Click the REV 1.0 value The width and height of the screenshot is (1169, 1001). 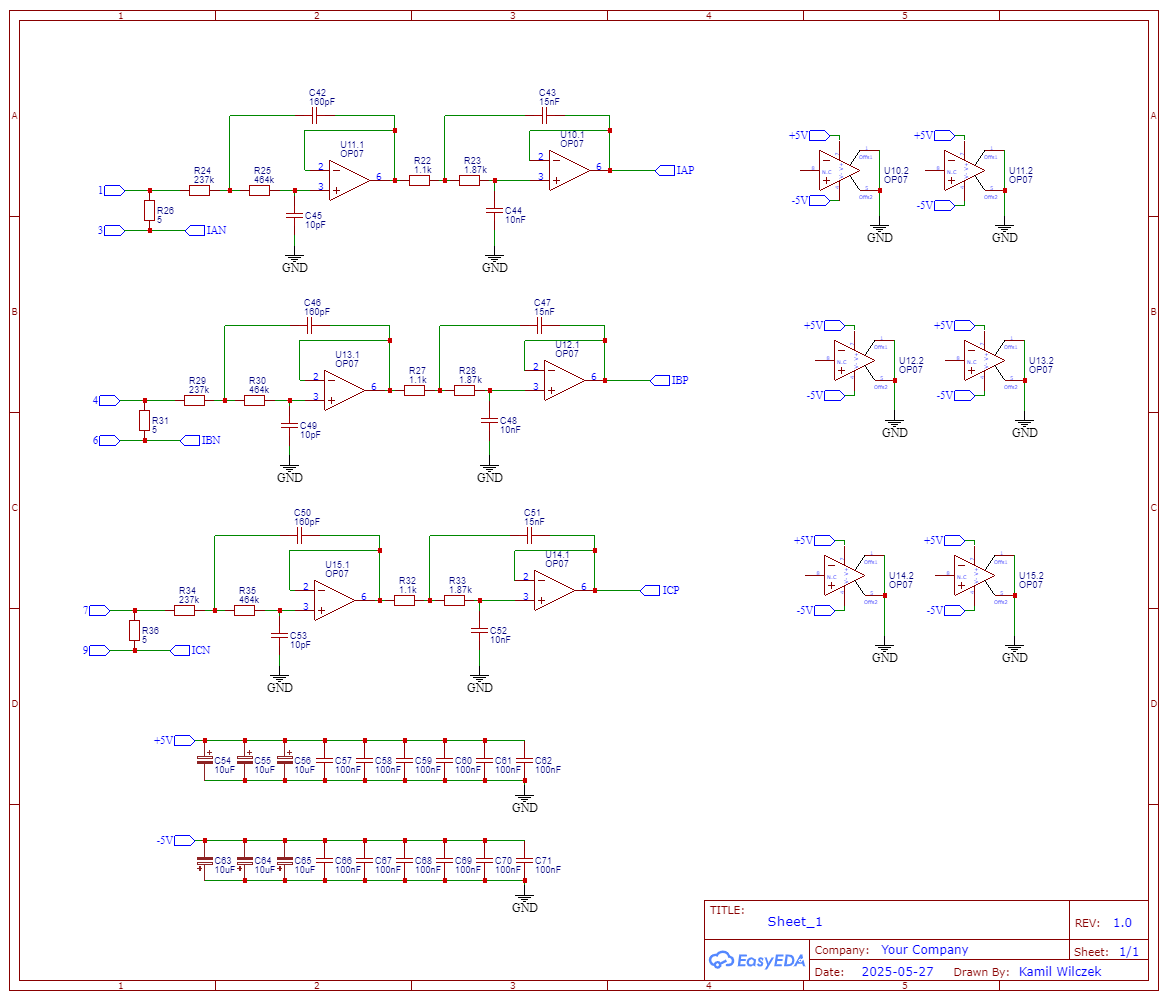[1122, 923]
